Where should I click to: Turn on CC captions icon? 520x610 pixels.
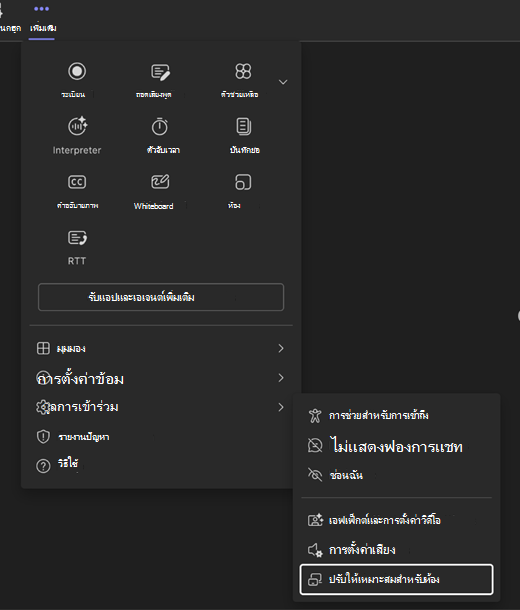pyautogui.click(x=77, y=182)
